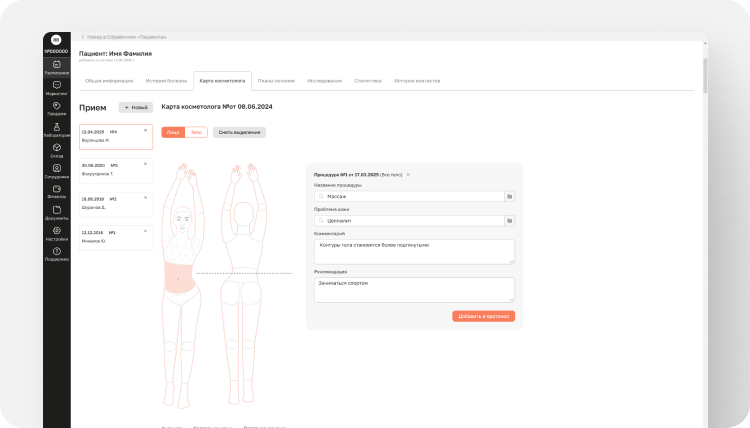Close Процедура №1 panel with the X
The image size is (750, 428).
click(x=408, y=175)
